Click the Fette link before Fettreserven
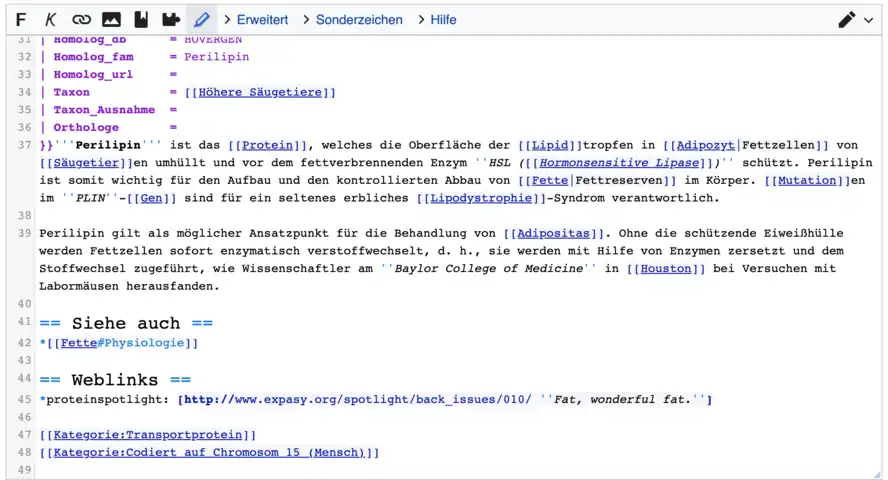The height and width of the screenshot is (480, 888). [550, 181]
